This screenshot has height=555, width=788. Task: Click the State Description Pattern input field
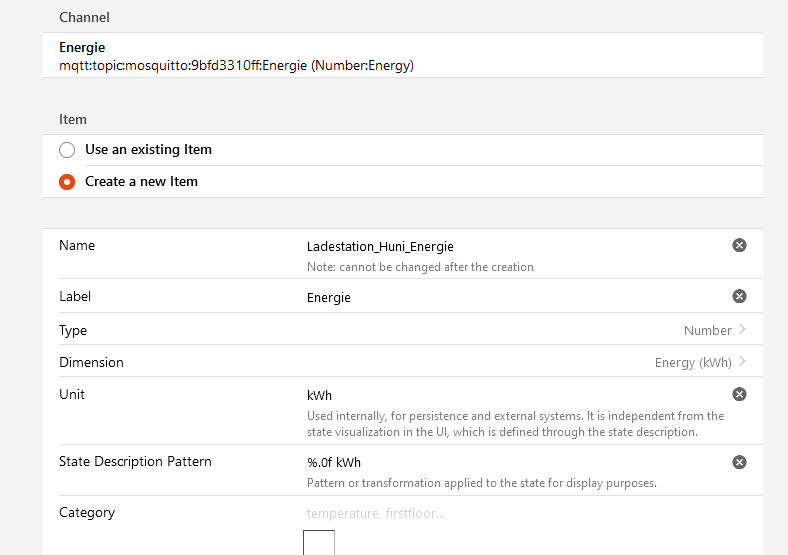coord(500,462)
